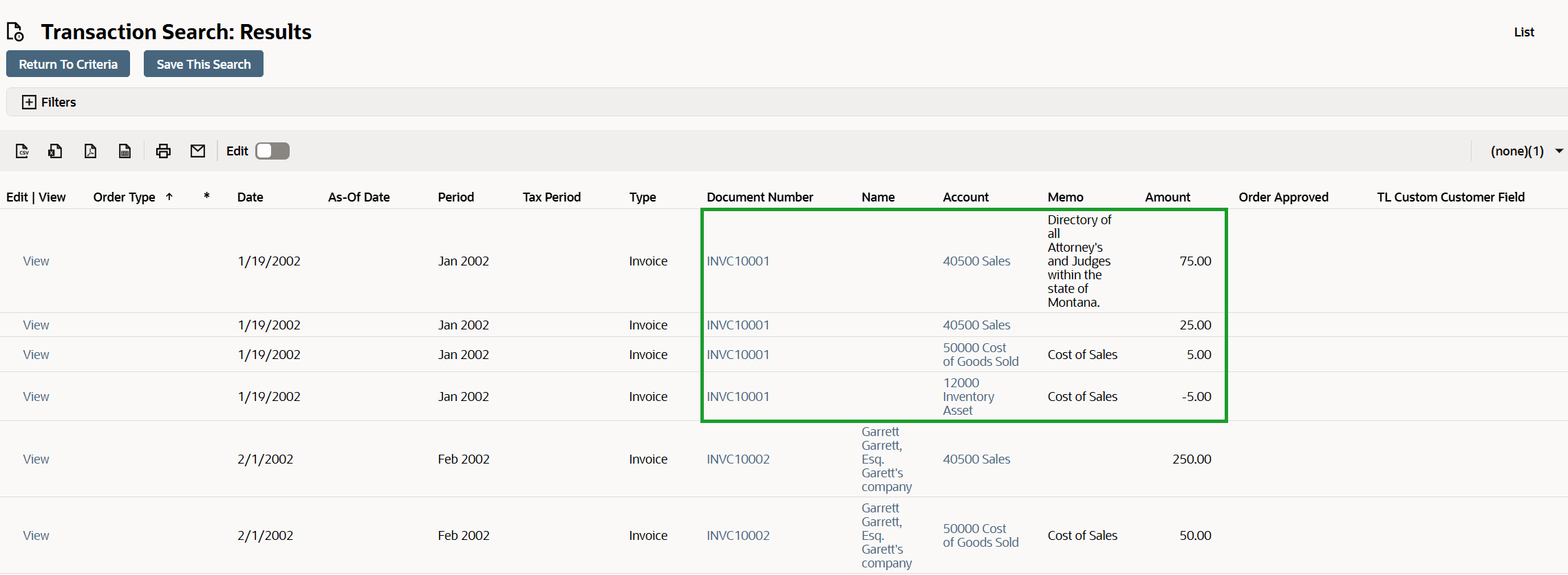
Task: View the 5.00 Cost of Sales row
Action: [36, 355]
